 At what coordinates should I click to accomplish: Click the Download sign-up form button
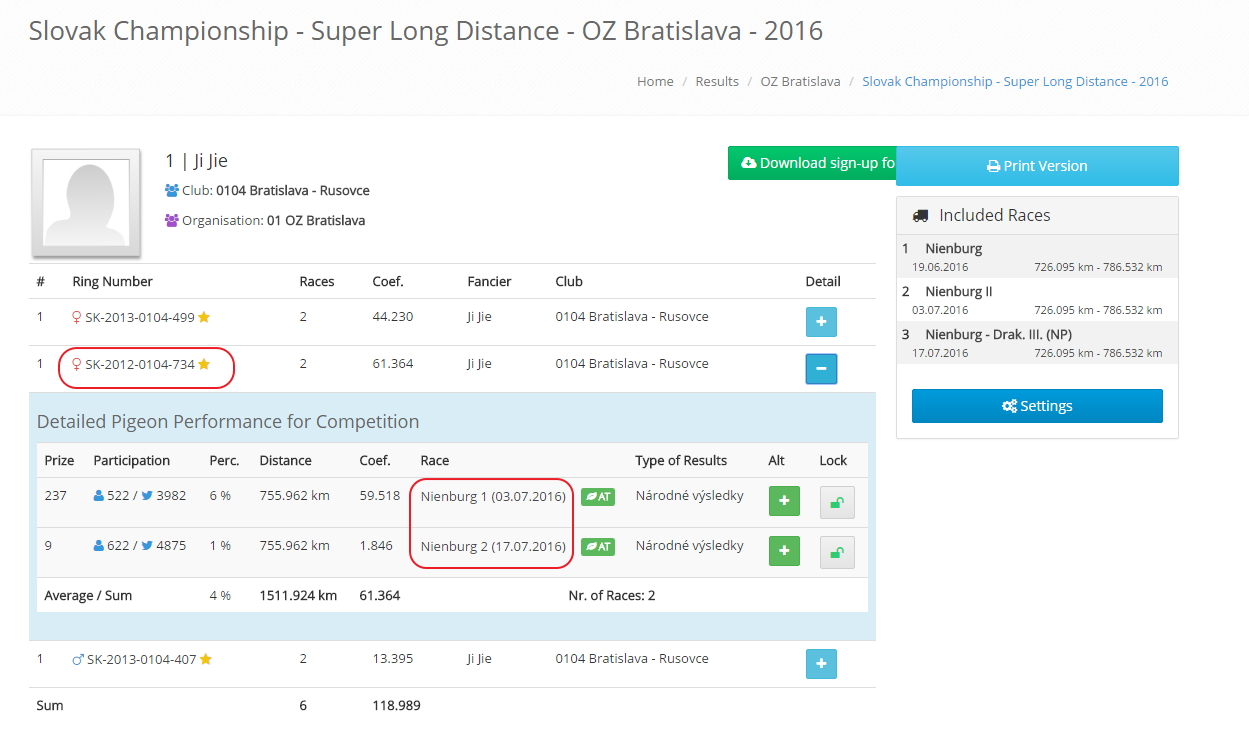811,163
